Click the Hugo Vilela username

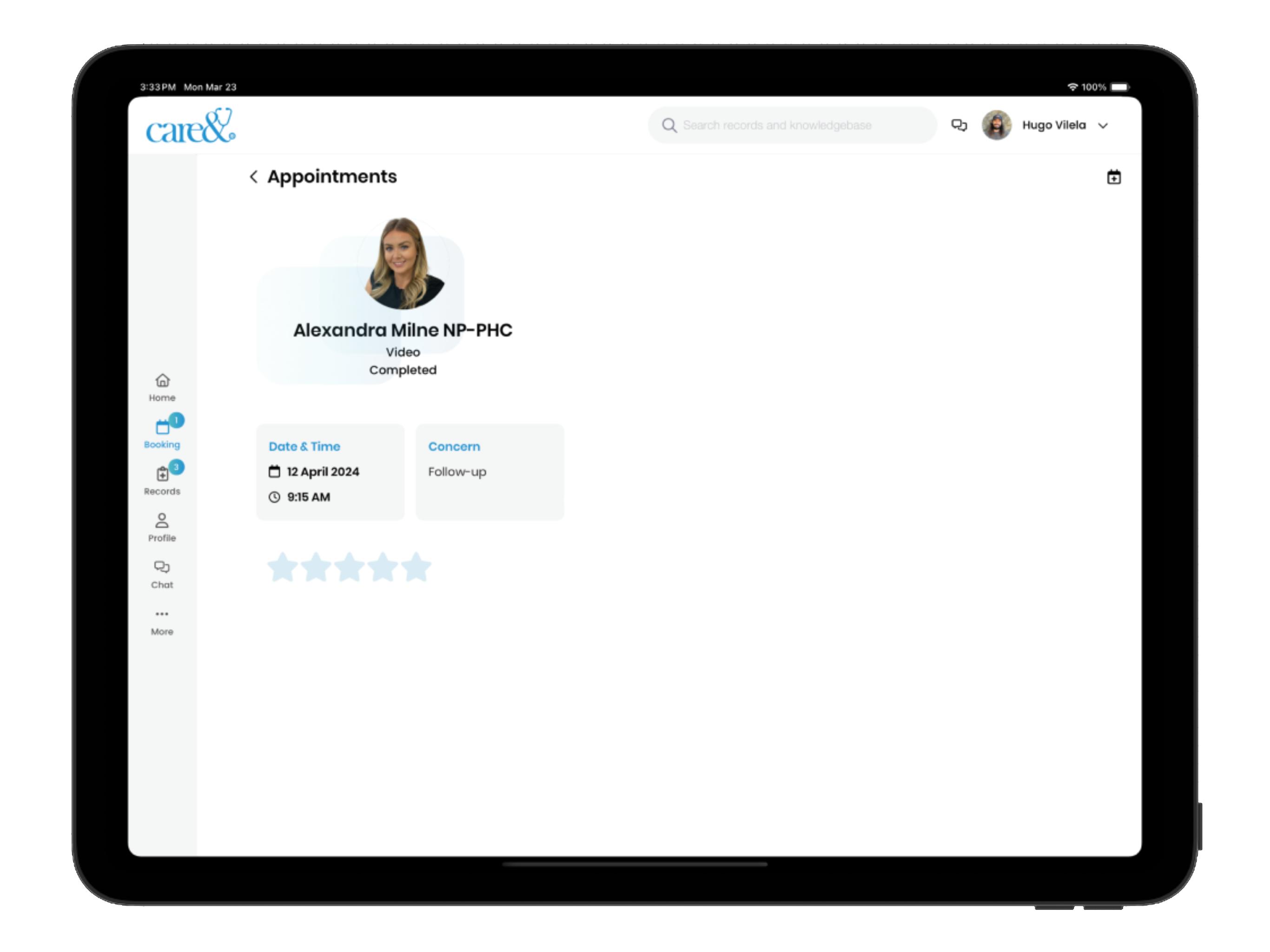click(1053, 125)
